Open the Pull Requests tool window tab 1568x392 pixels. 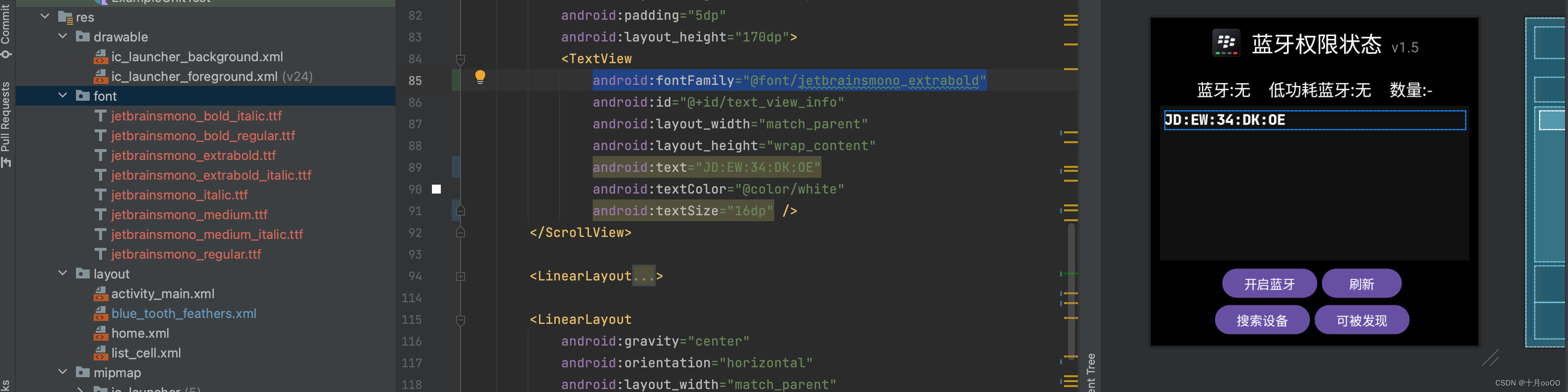click(x=6, y=124)
